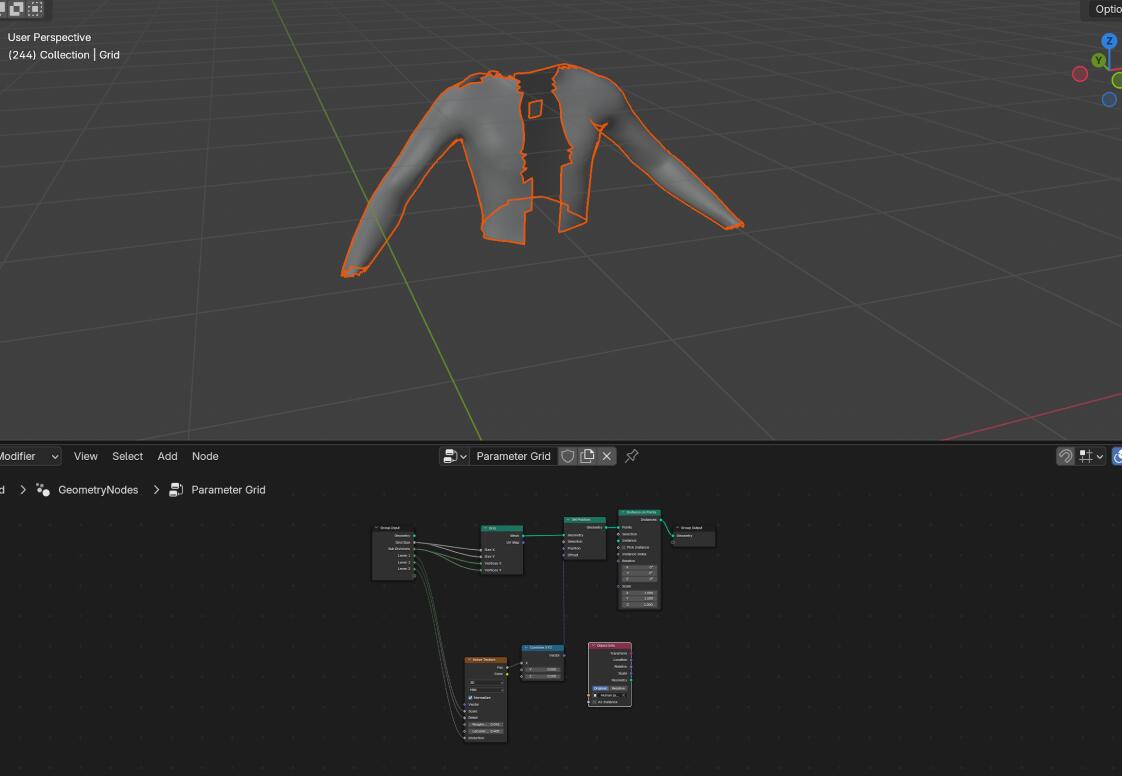Click the snapping magnet icon in node editor
The width and height of the screenshot is (1122, 776).
tap(1065, 456)
